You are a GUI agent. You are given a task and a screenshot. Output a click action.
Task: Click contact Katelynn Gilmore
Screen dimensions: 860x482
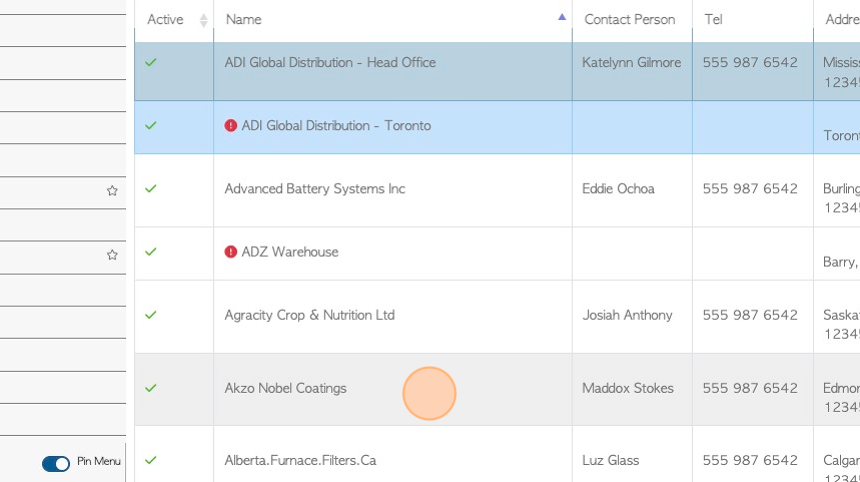(631, 63)
